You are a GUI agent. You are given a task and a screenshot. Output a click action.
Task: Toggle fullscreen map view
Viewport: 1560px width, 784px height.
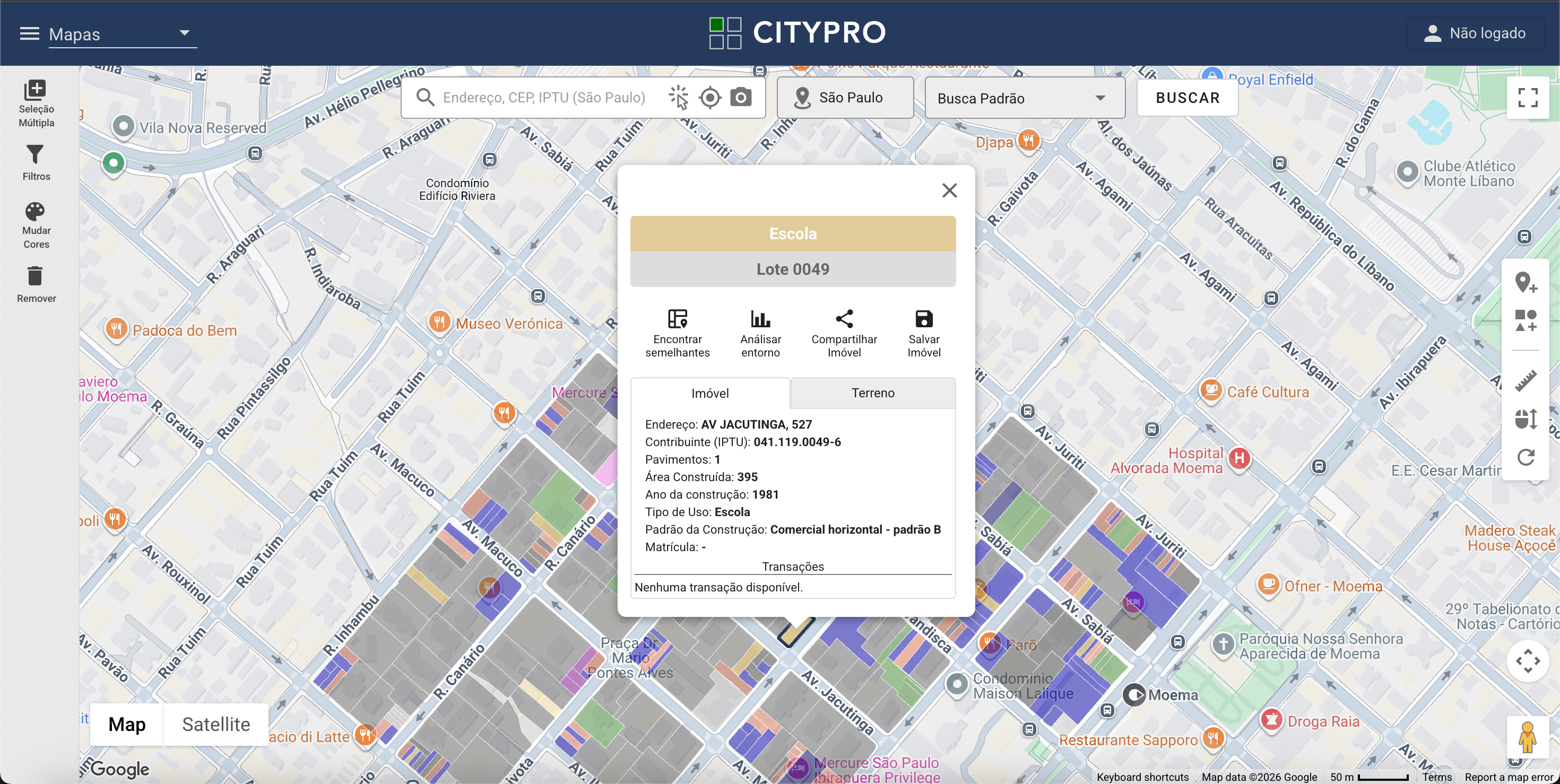[1527, 98]
